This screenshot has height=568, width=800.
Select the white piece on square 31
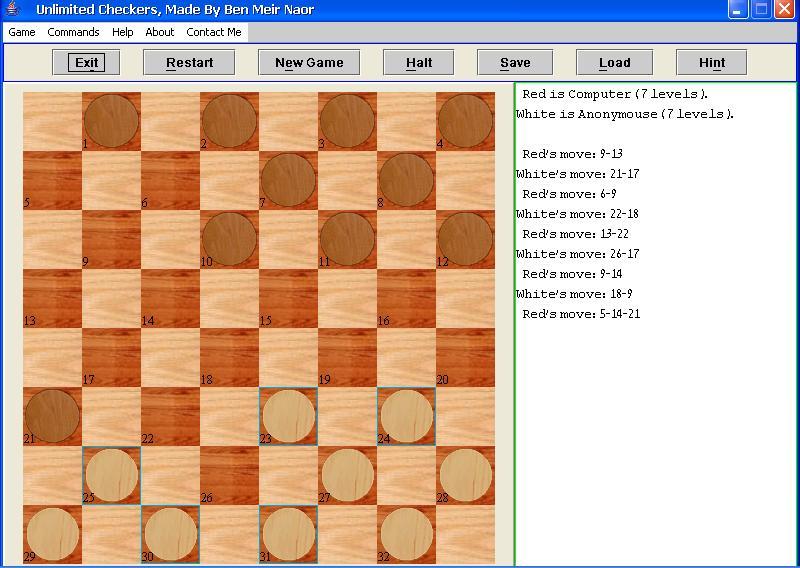click(288, 534)
